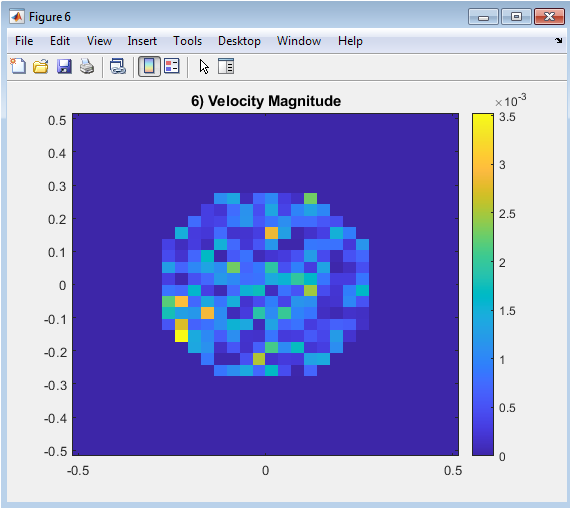Open a file using the folder icon
Image resolution: width=571 pixels, height=509 pixels.
(x=40, y=67)
